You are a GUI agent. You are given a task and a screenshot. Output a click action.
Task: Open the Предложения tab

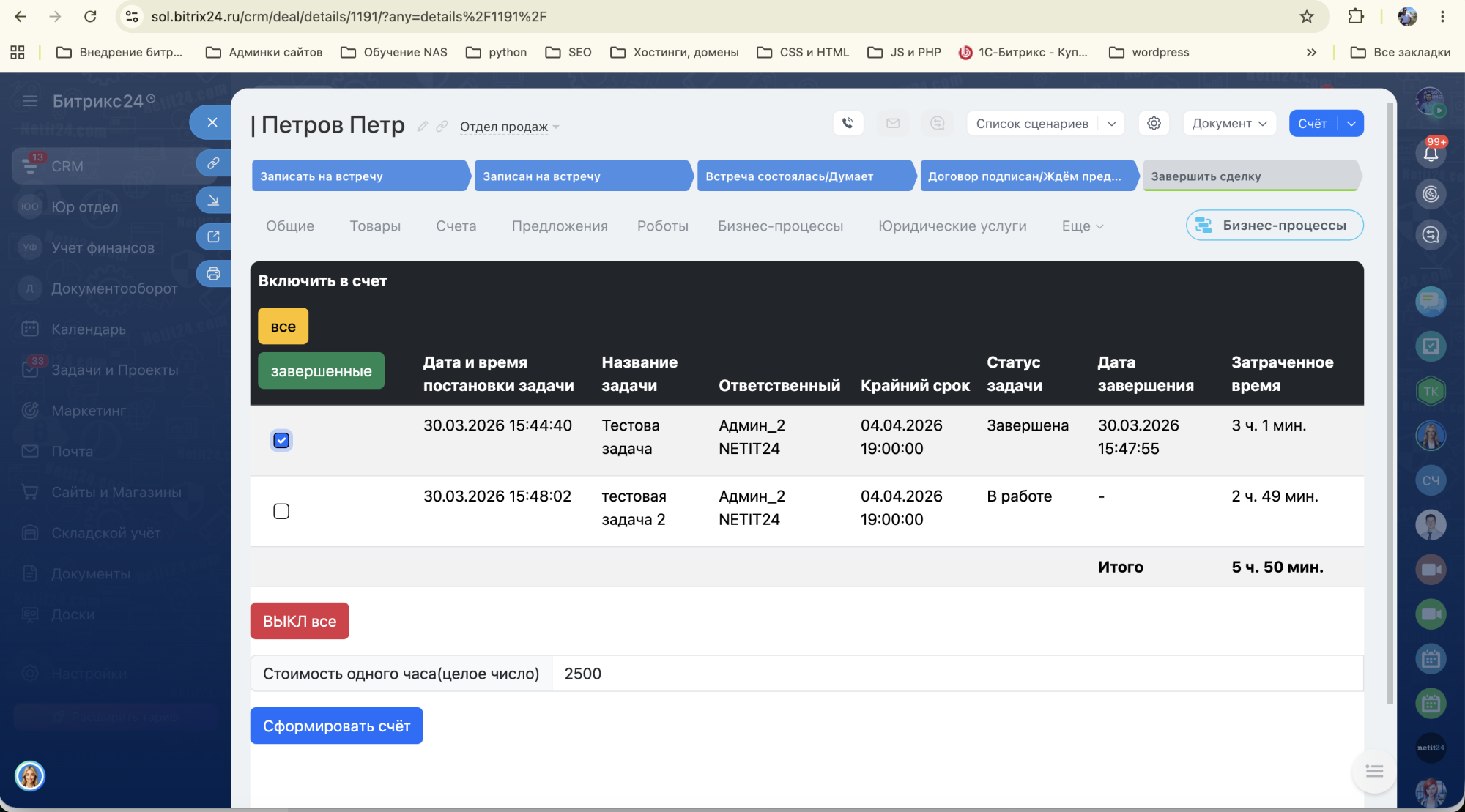point(560,226)
